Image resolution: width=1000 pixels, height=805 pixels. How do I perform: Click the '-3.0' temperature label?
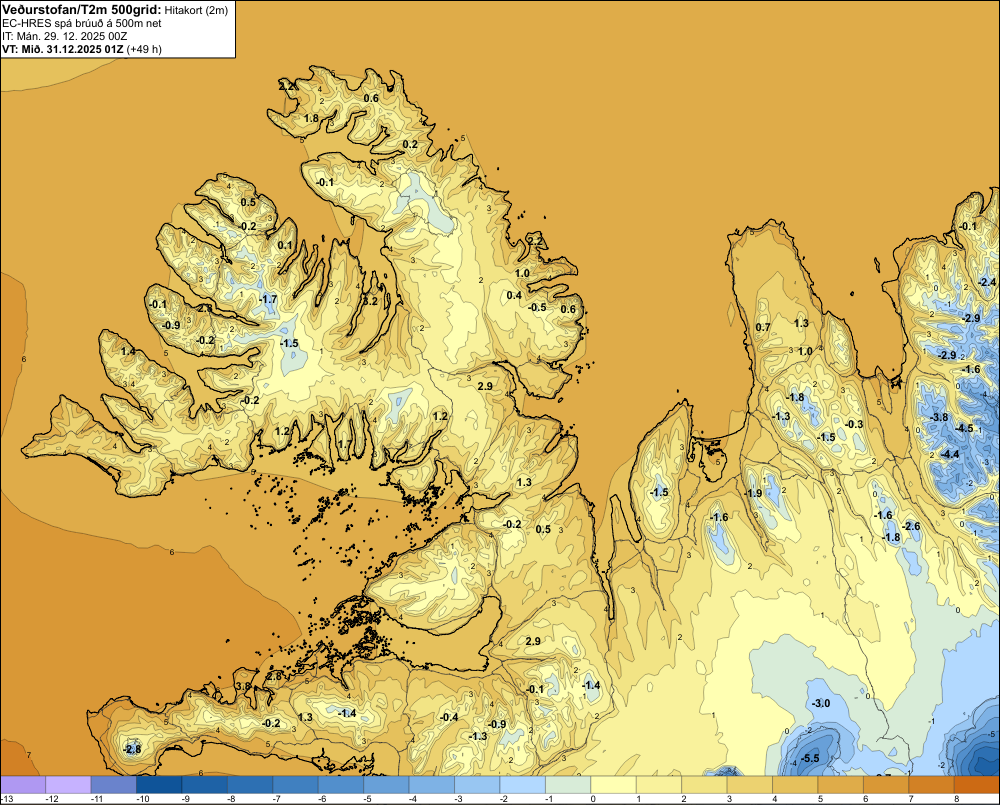pyautogui.click(x=821, y=704)
